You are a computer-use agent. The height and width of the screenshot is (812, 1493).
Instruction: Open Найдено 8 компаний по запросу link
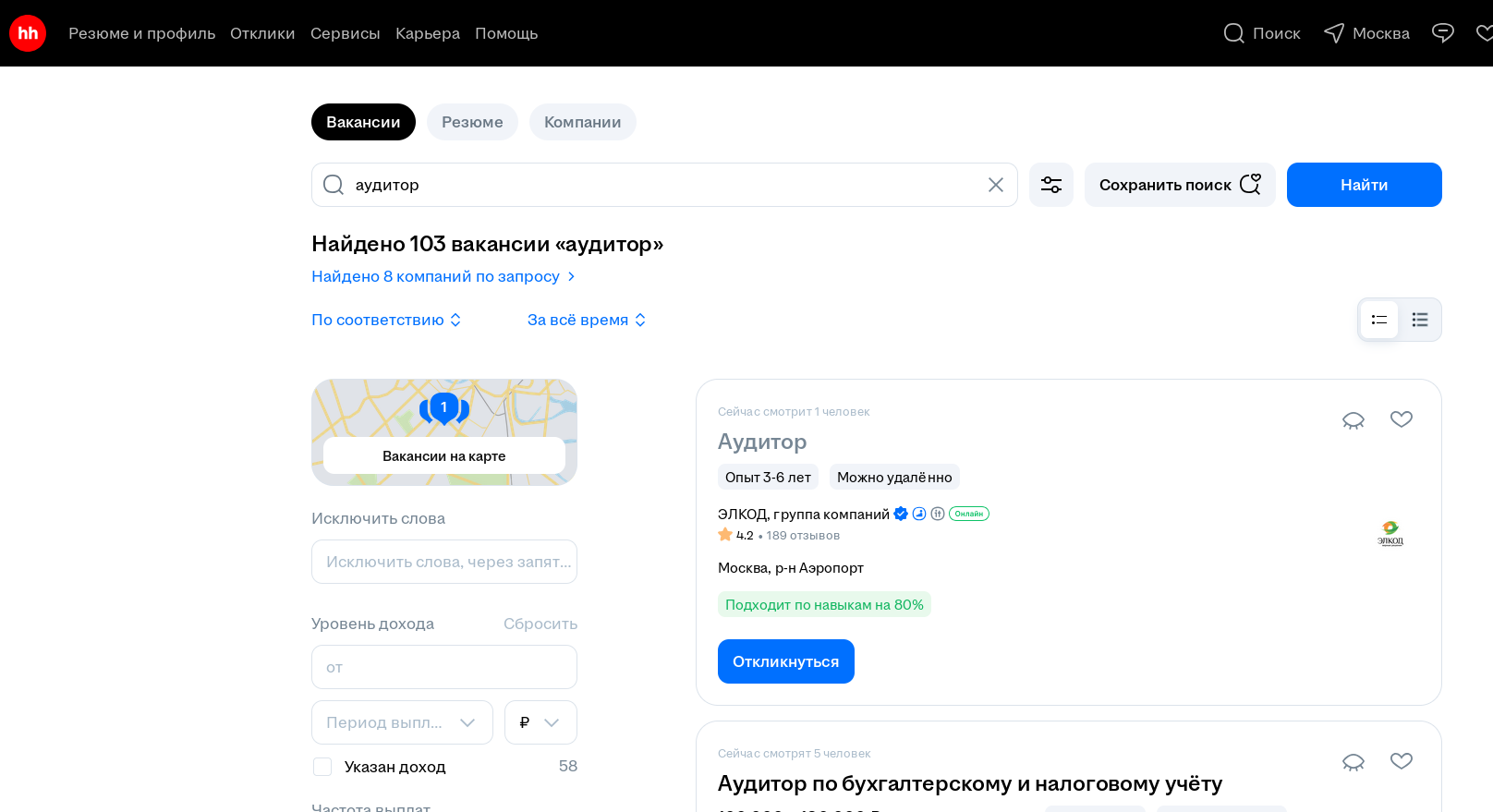point(443,276)
